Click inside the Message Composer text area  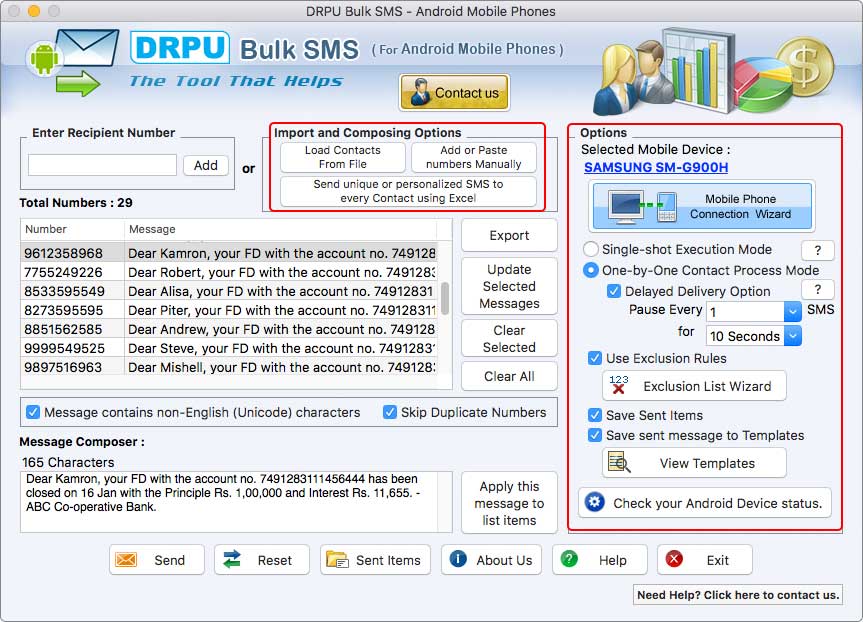[230, 501]
